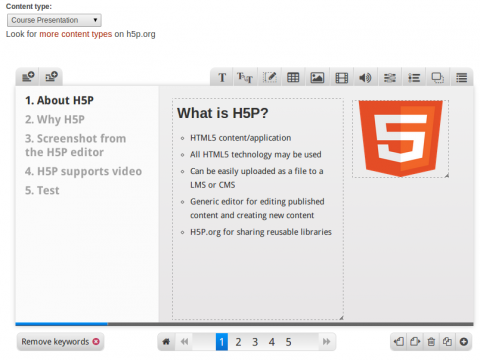Click the add sub-keyword icon above the keyword list

point(51,77)
